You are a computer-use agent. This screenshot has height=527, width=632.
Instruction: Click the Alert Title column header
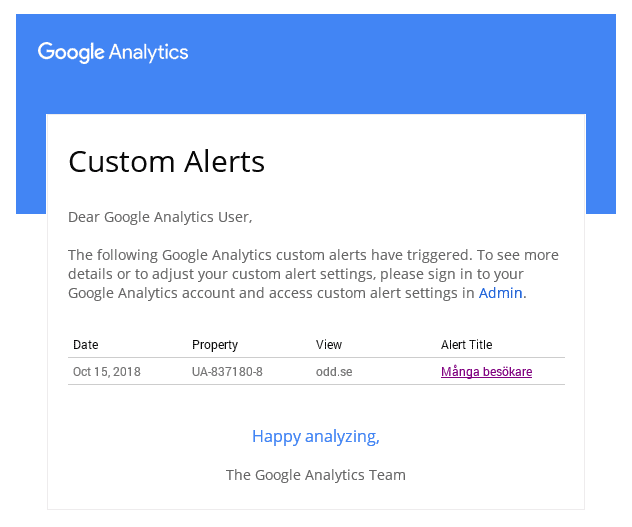(x=466, y=345)
